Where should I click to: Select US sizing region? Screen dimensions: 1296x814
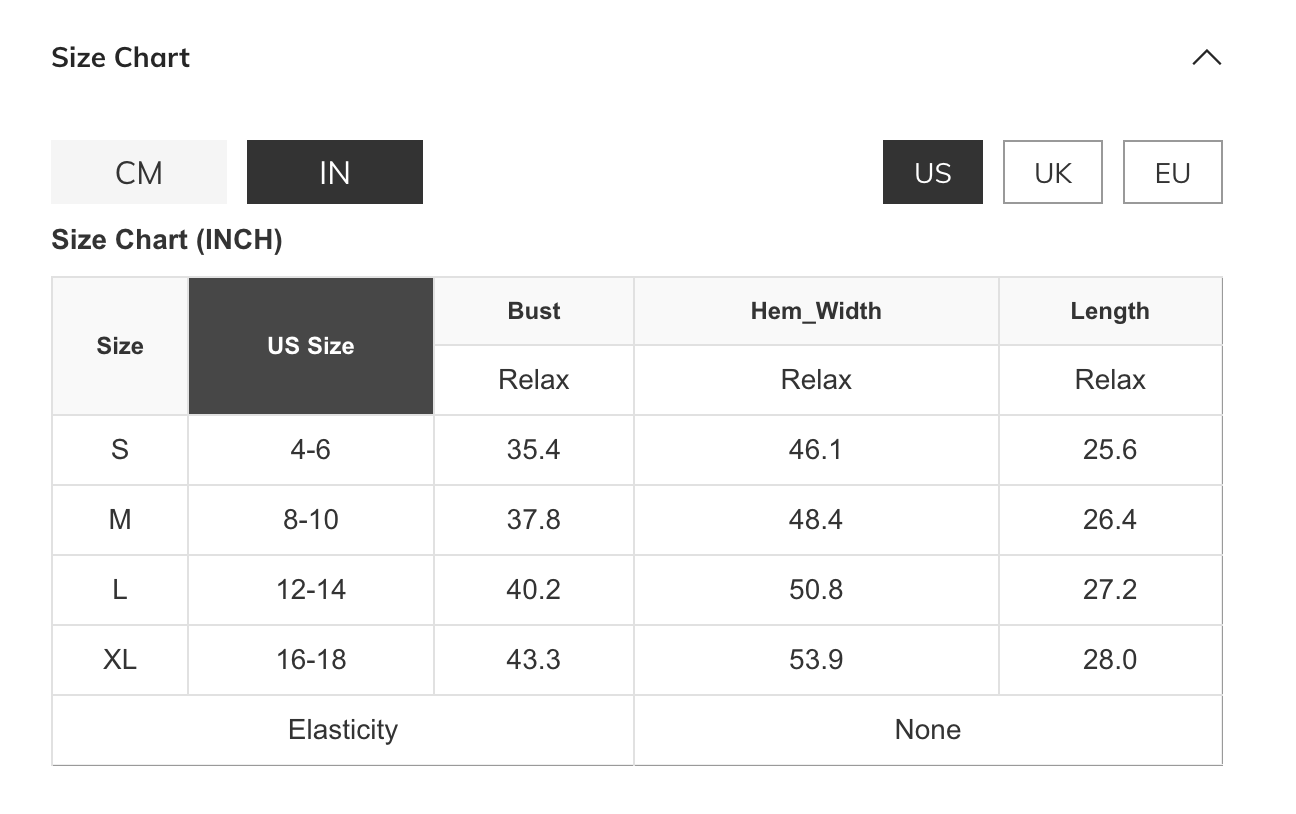[x=932, y=172]
